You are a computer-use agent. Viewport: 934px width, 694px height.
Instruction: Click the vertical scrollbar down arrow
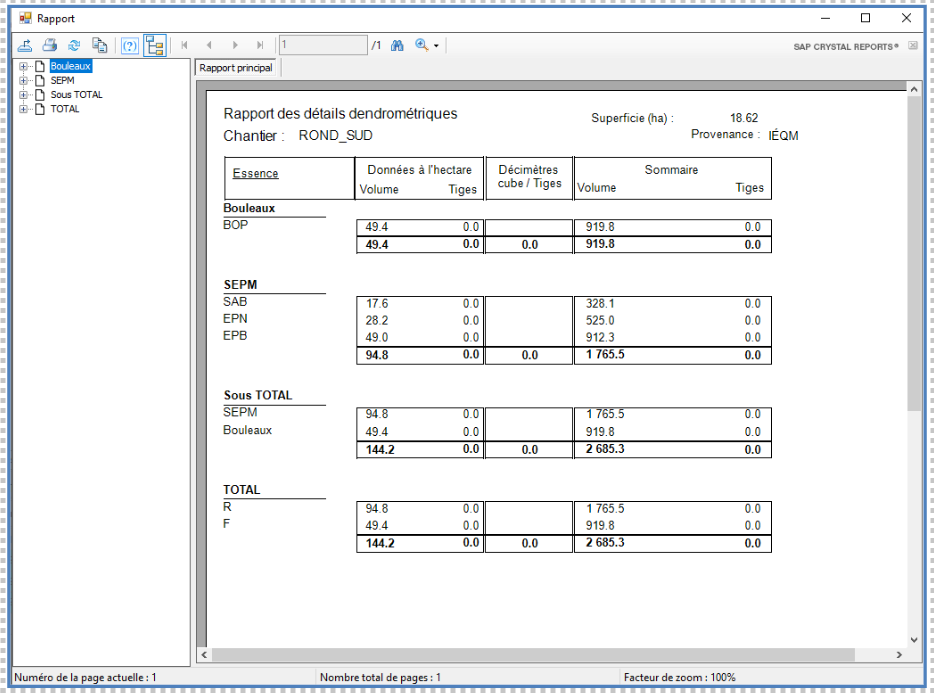click(913, 639)
